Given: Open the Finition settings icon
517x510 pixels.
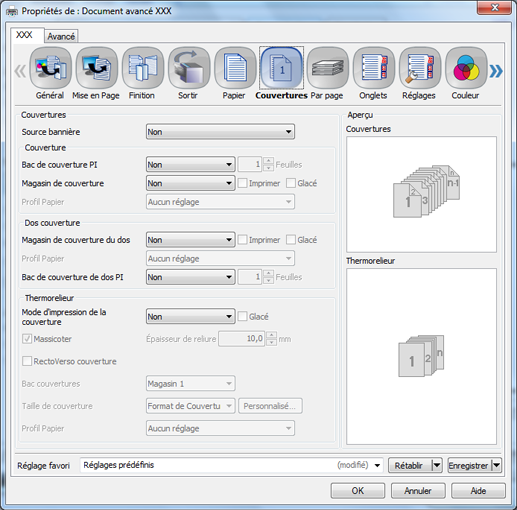Looking at the screenshot, I should click(143, 68).
